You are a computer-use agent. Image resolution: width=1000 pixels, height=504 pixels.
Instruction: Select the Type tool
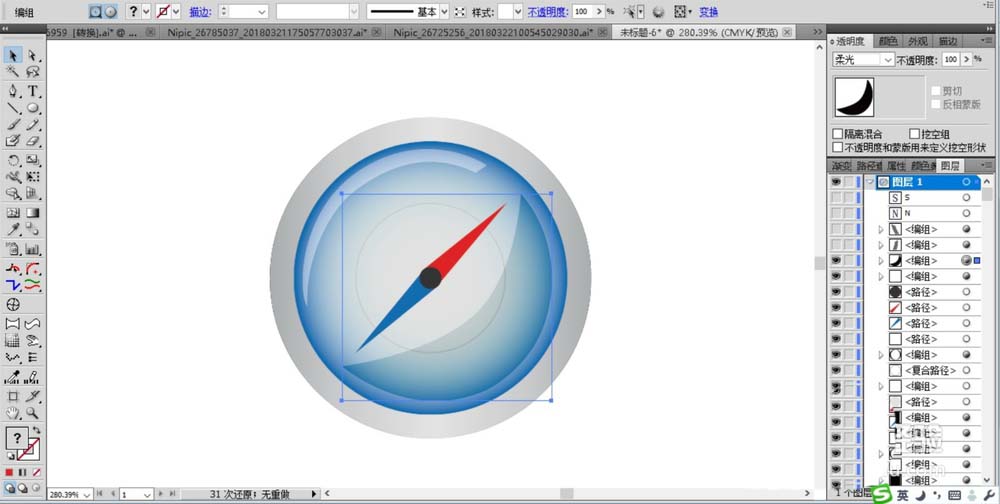tap(33, 91)
